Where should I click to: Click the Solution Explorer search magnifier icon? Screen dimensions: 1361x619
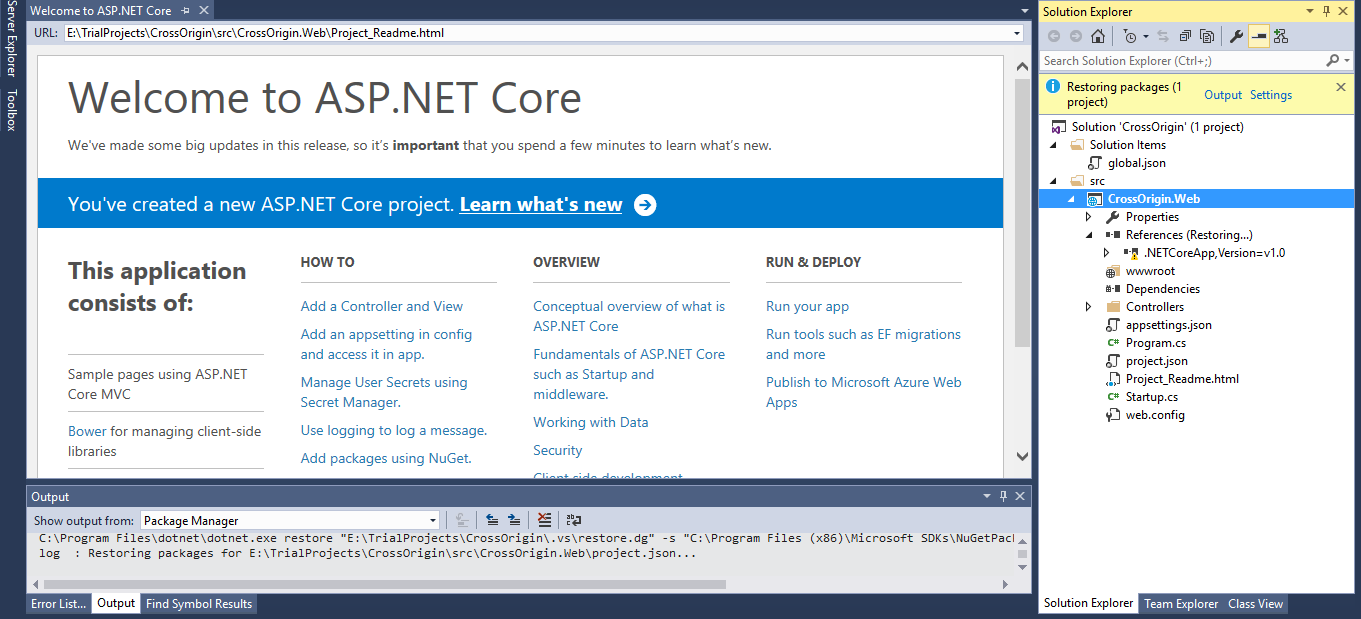coord(1332,61)
